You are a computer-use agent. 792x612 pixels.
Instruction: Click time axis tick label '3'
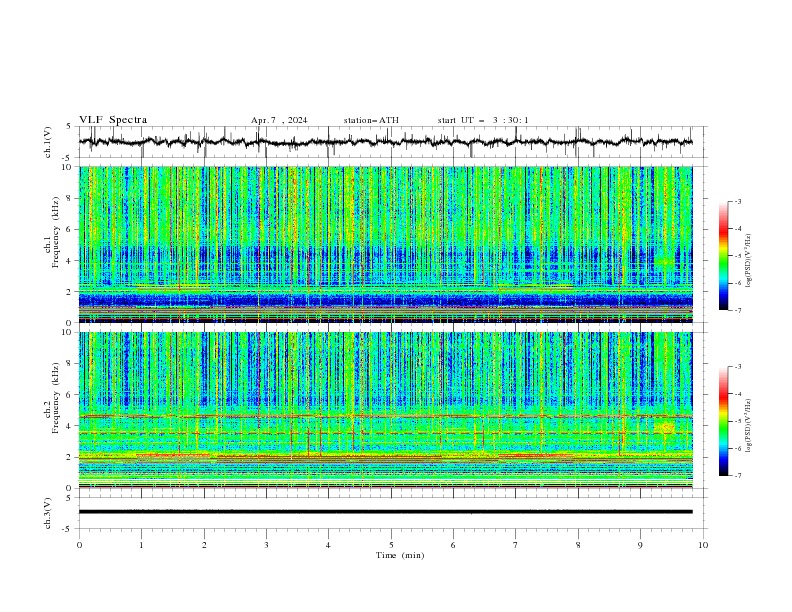266,545
